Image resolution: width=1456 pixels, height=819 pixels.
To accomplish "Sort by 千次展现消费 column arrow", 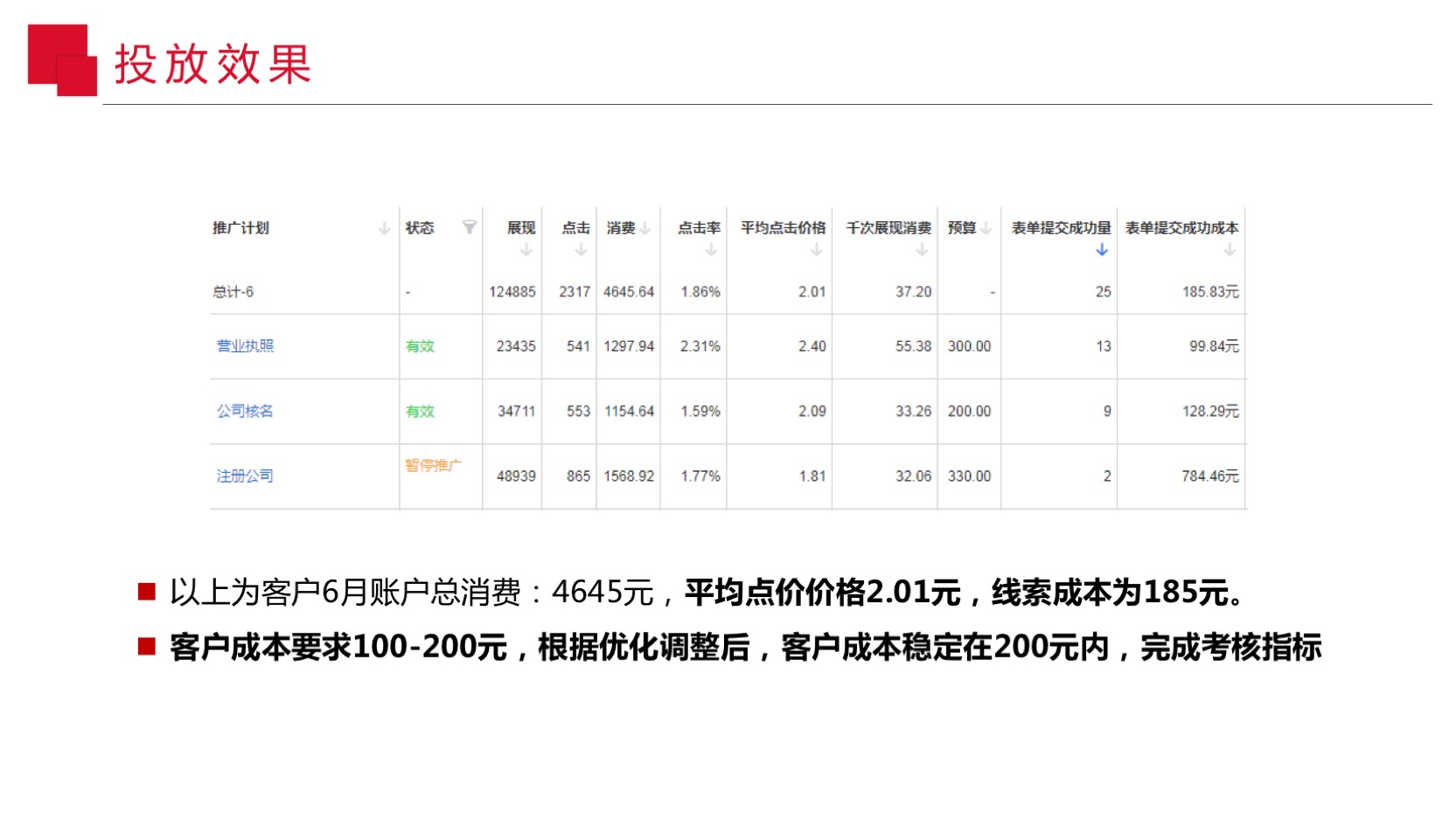I will 922,250.
